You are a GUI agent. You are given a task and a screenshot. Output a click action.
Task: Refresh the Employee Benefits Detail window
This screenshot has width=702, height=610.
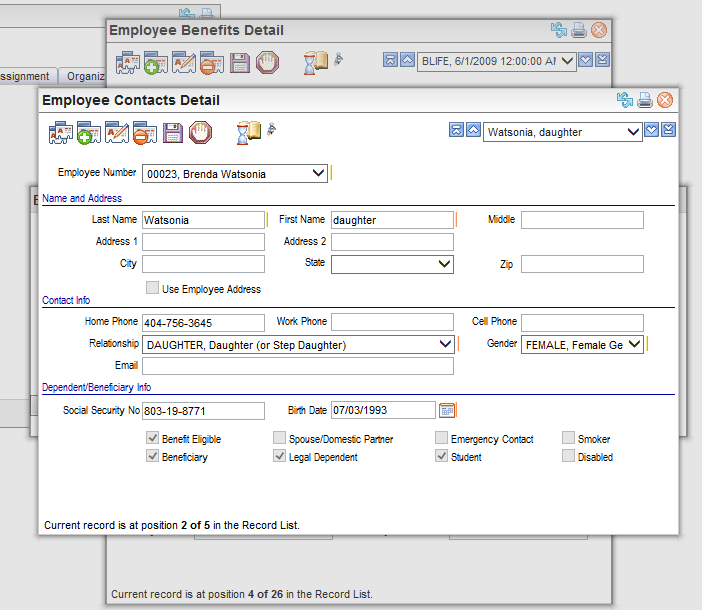pos(559,30)
